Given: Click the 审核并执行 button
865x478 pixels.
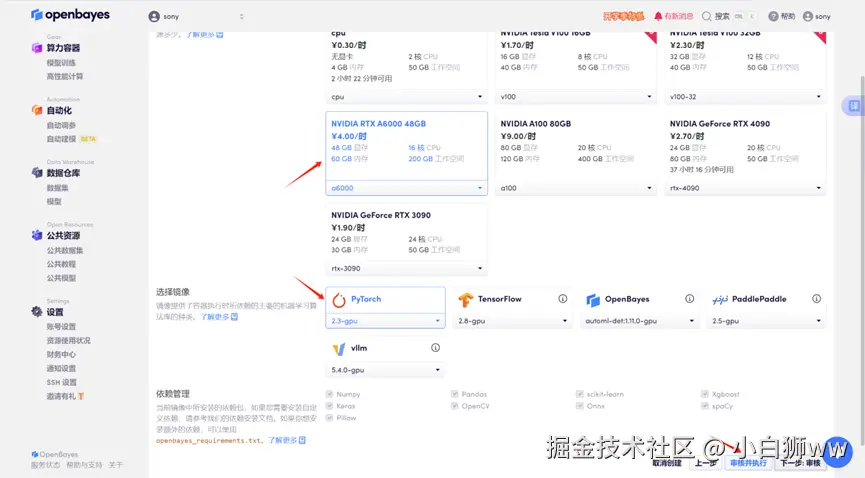Looking at the screenshot, I should pyautogui.click(x=748, y=463).
